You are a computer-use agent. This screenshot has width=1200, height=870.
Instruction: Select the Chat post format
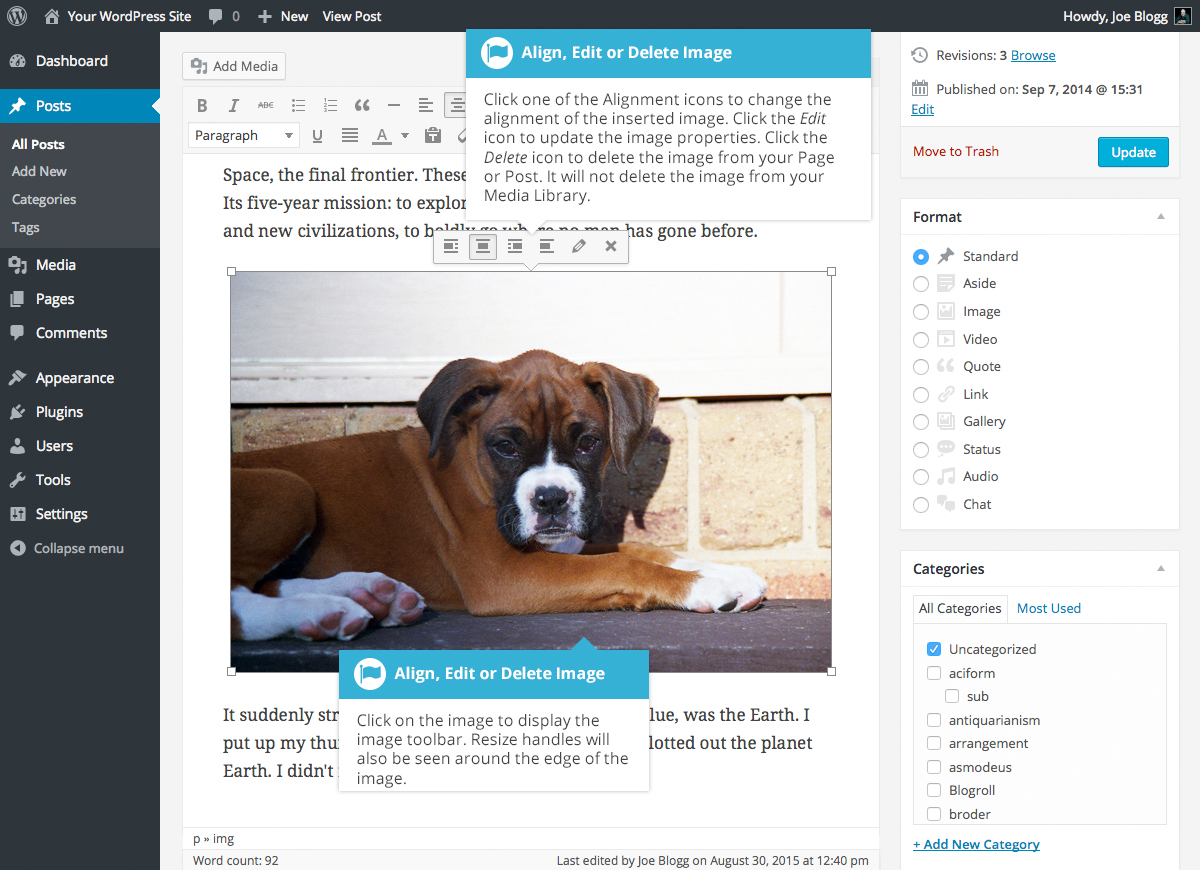coord(921,505)
